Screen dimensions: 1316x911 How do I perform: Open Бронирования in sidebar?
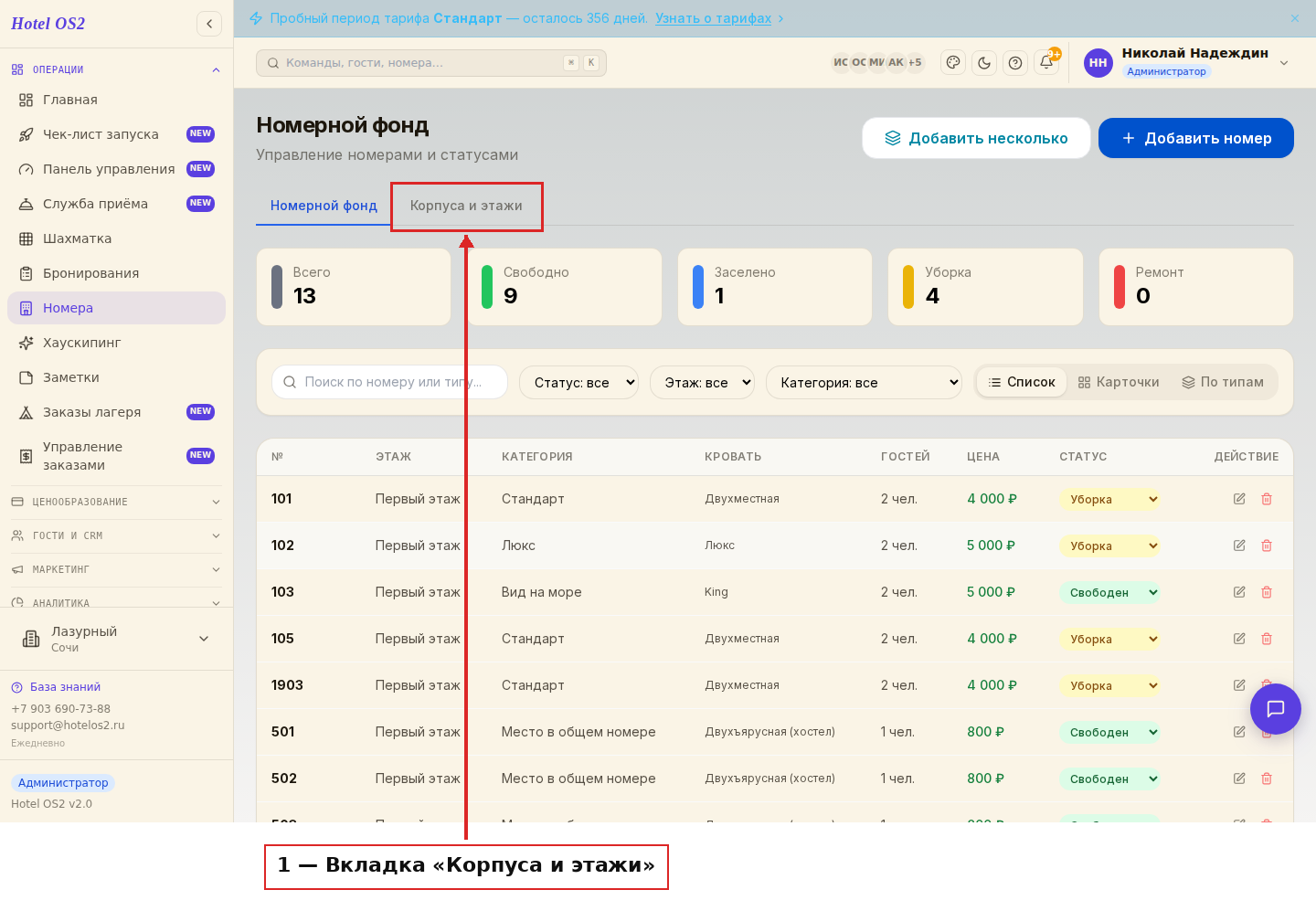[x=116, y=273]
